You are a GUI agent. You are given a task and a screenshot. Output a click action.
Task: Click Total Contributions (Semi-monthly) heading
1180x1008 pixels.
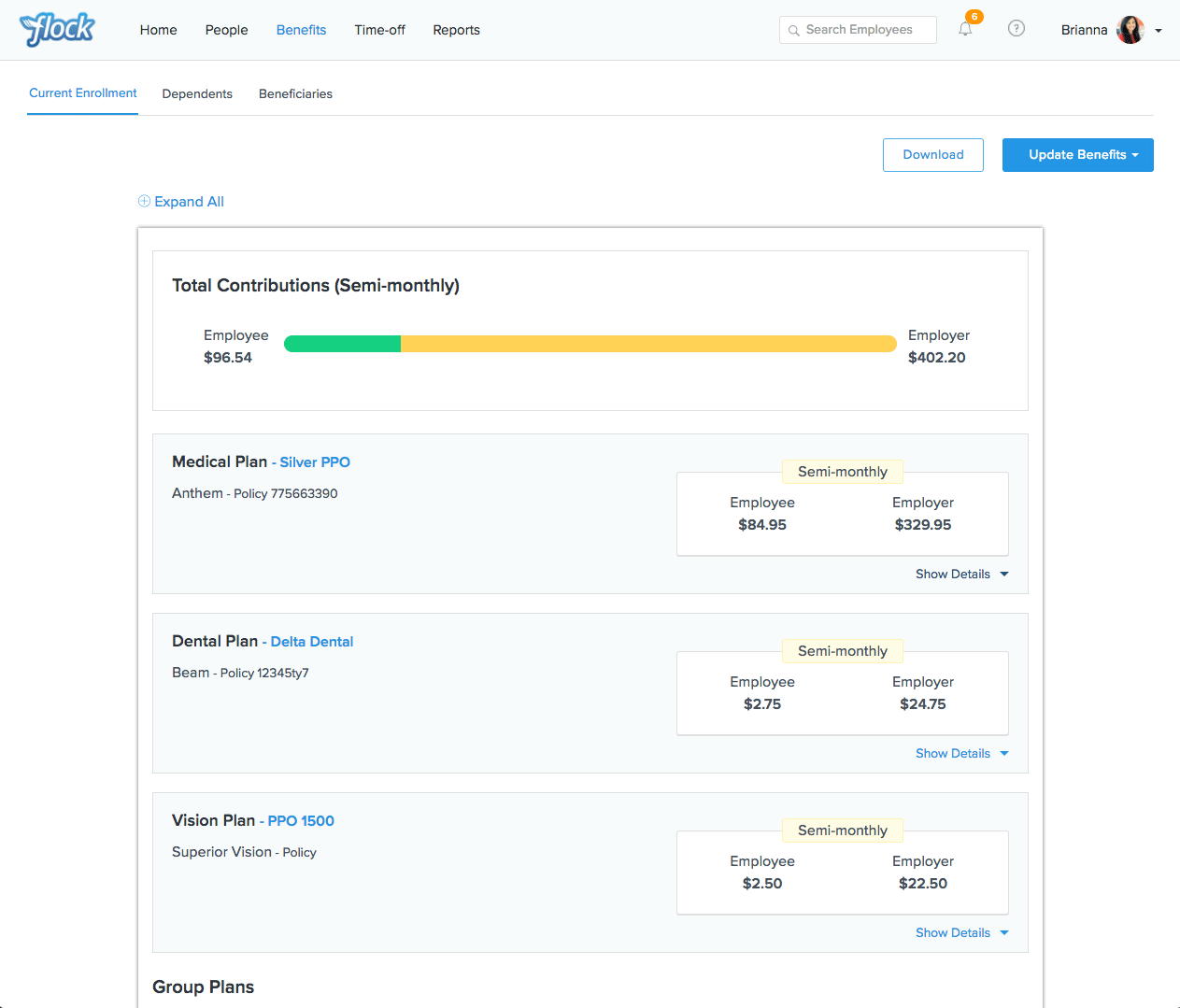point(316,286)
